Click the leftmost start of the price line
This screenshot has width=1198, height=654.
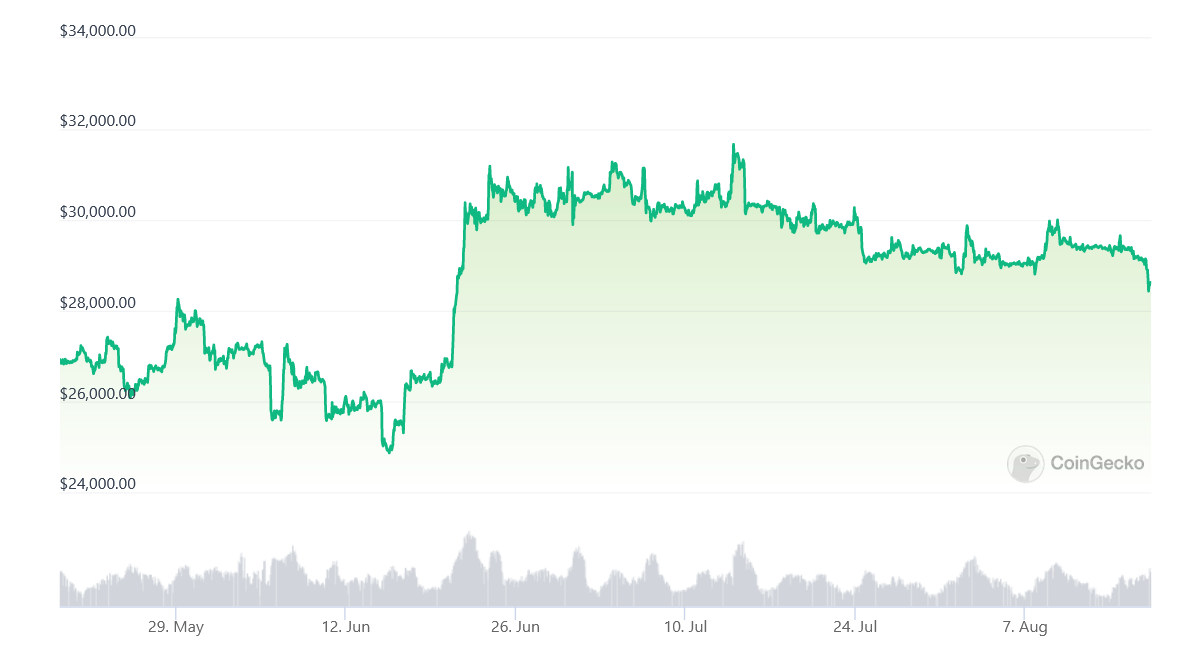click(x=61, y=360)
